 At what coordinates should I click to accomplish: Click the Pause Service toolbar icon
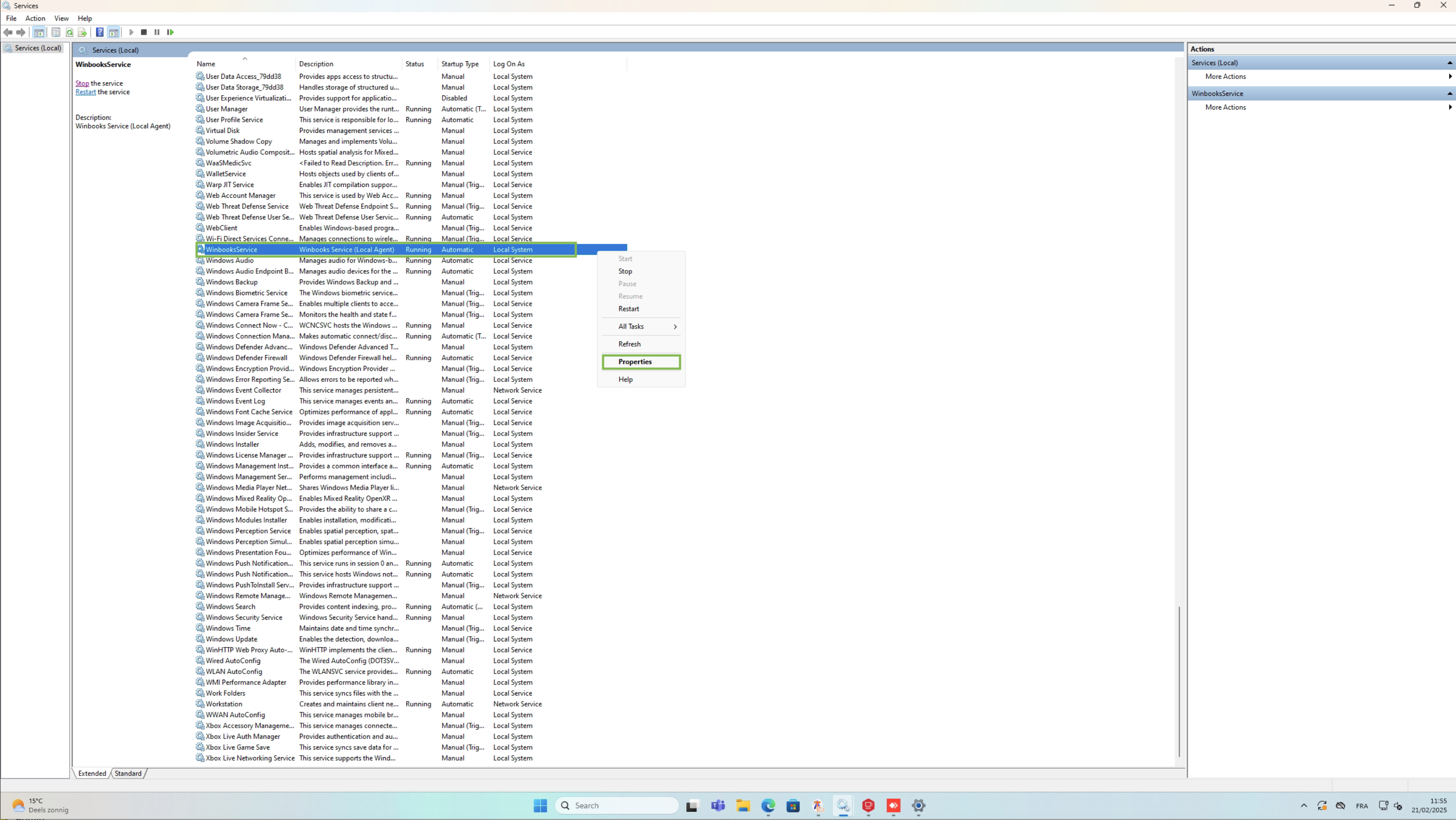157,32
